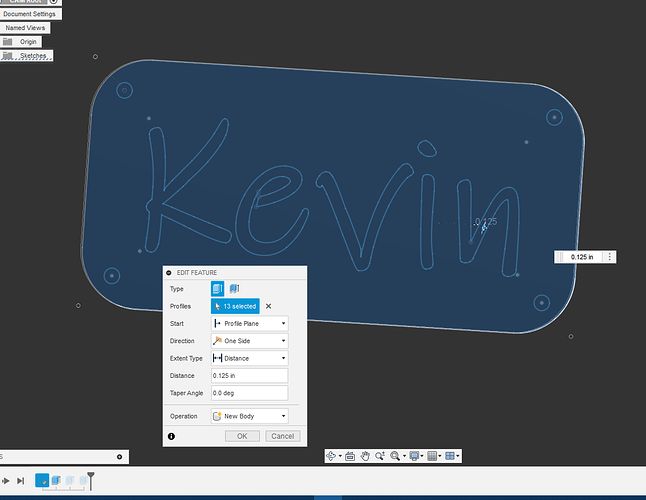The height and width of the screenshot is (500, 646).
Task: Select the Thin Extrude type icon
Action: pyautogui.click(x=234, y=289)
